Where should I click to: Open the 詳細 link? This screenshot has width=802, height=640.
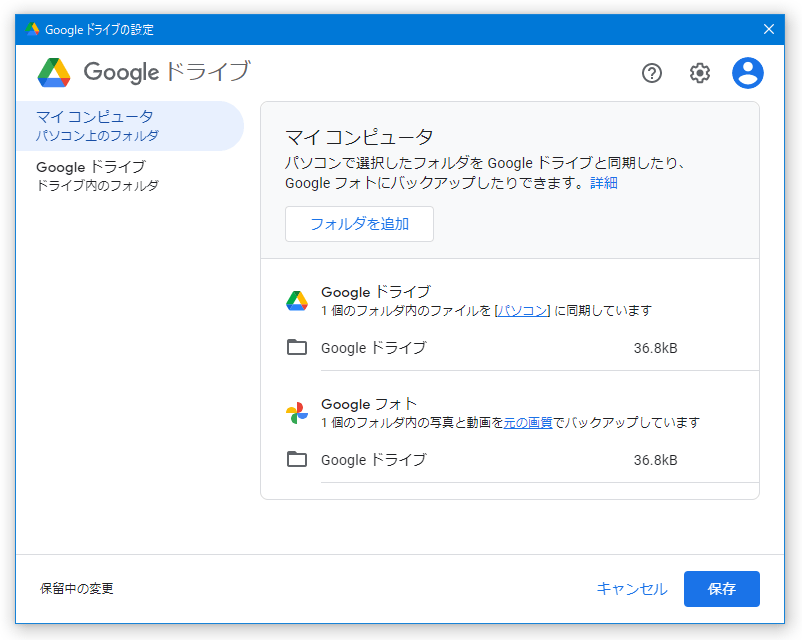click(604, 183)
